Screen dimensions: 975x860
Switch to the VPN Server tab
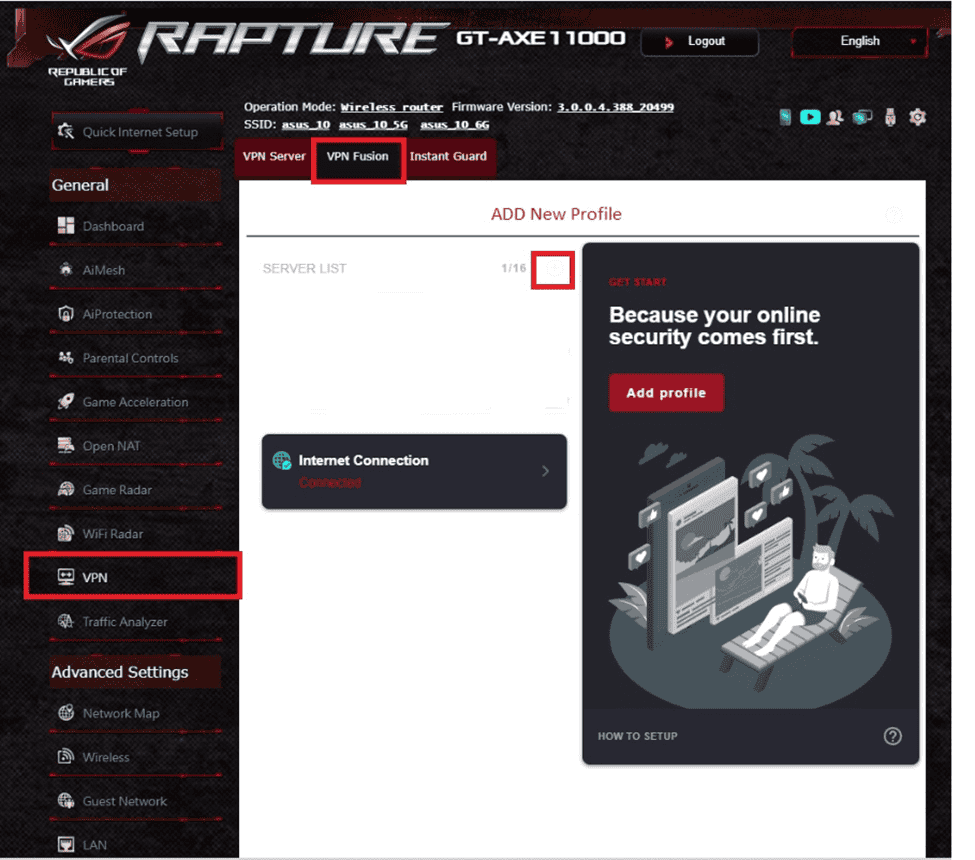[274, 157]
